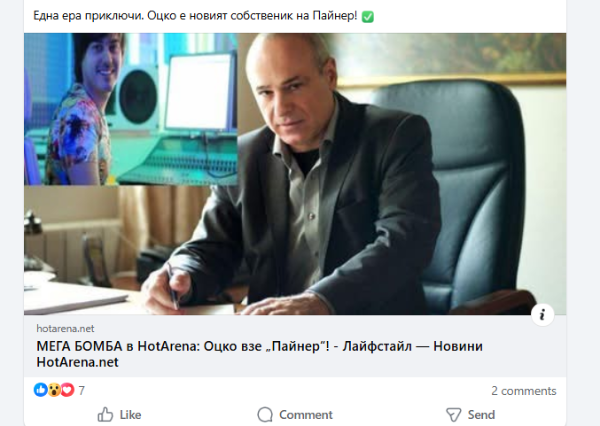
Task: Click the info "i" icon on link preview
Action: tap(542, 315)
